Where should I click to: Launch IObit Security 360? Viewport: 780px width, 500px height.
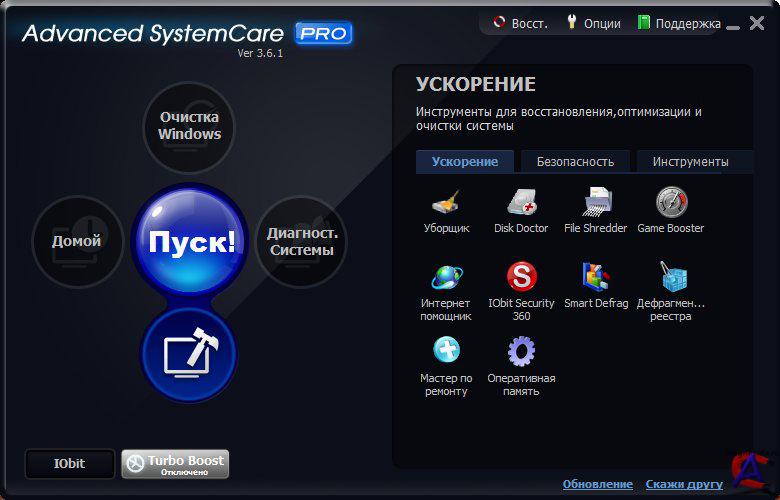pyautogui.click(x=521, y=278)
